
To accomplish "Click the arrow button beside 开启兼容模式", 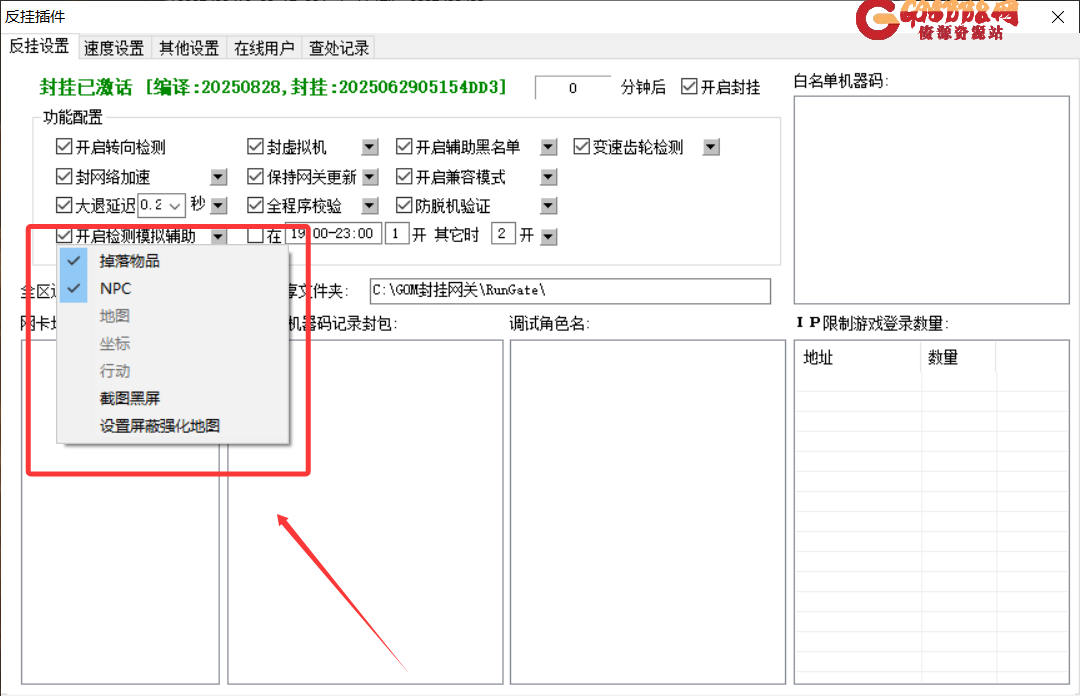I will pyautogui.click(x=548, y=177).
